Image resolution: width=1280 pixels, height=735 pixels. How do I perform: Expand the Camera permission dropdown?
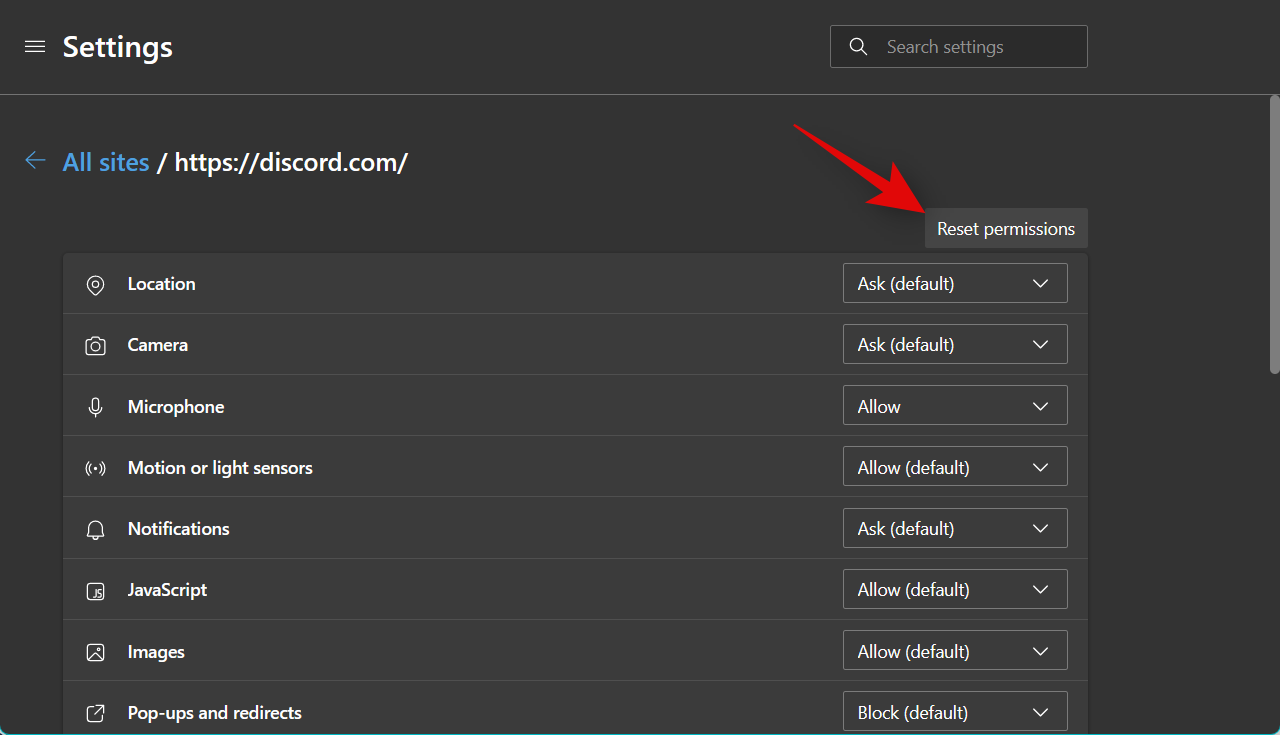point(955,344)
